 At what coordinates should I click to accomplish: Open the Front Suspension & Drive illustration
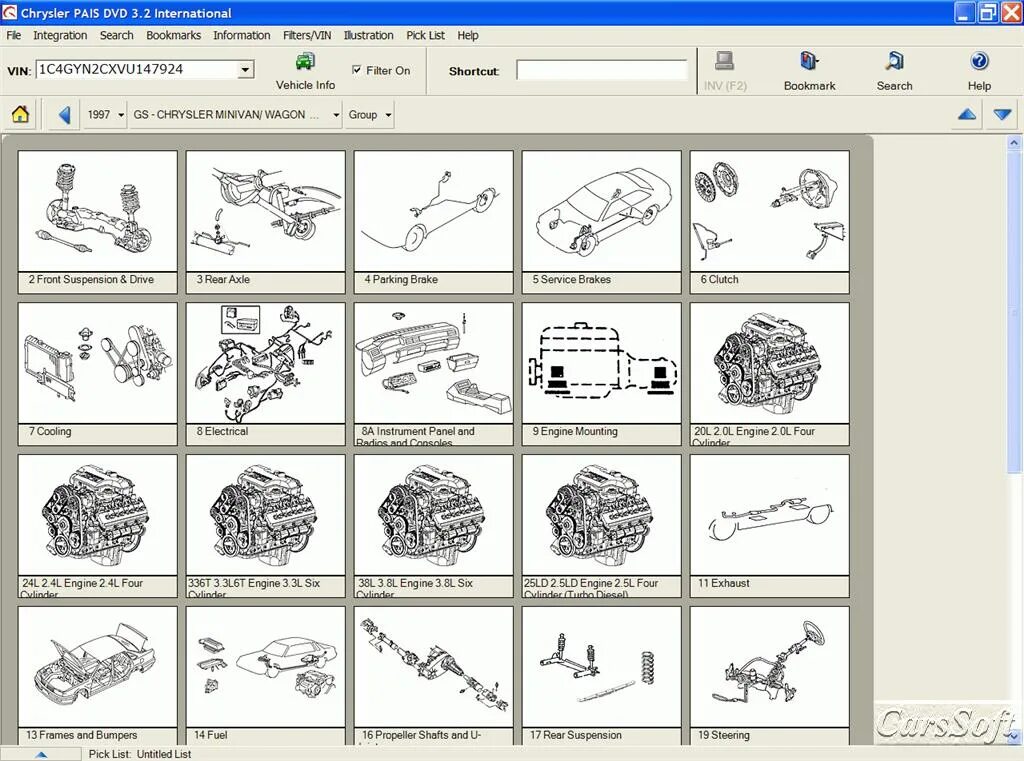tap(98, 211)
